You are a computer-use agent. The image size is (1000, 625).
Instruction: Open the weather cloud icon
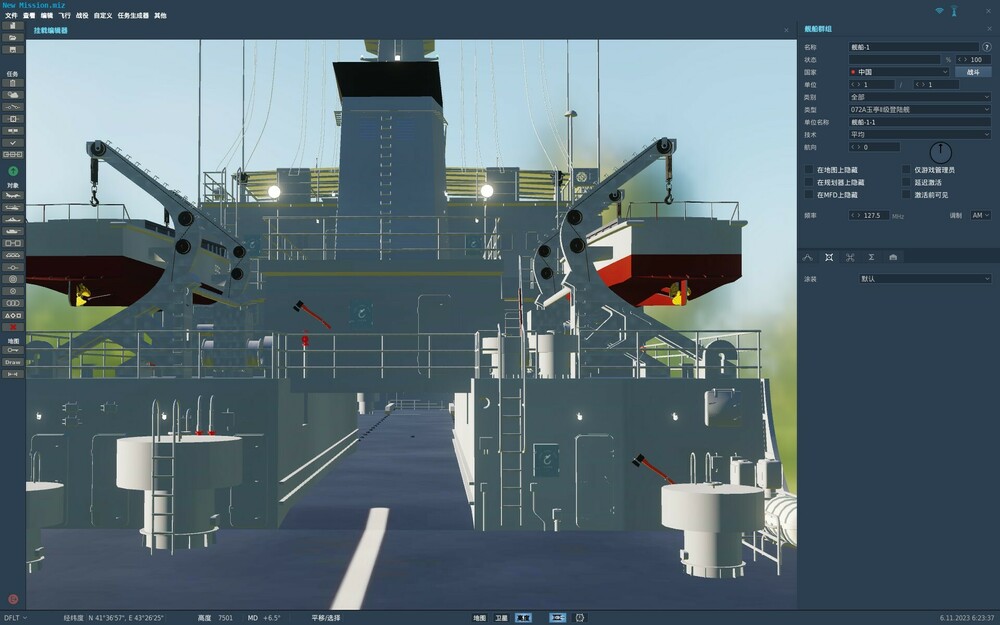(12, 95)
